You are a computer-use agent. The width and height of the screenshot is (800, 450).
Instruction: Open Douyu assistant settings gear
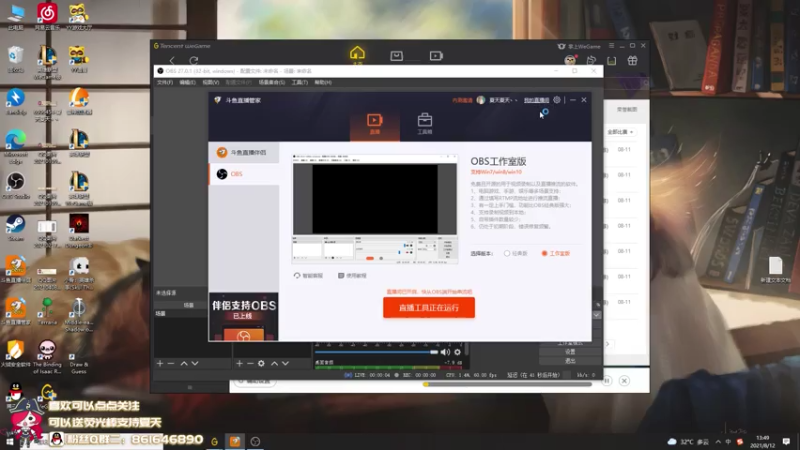pyautogui.click(x=557, y=100)
